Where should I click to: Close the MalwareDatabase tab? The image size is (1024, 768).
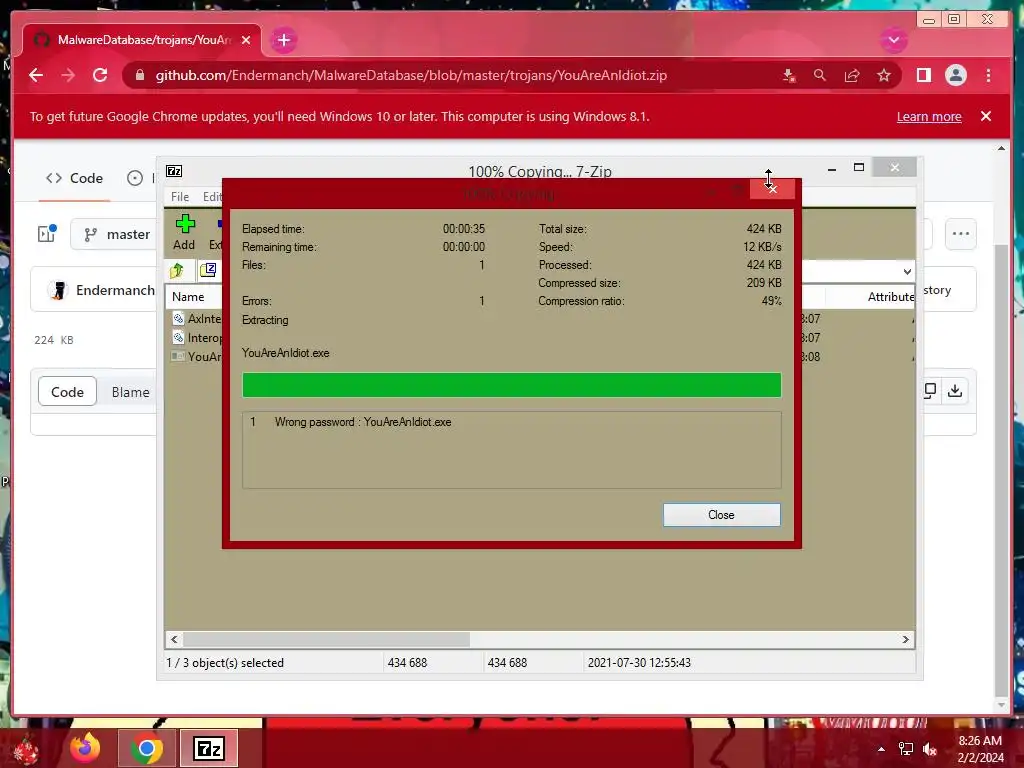coord(246,40)
